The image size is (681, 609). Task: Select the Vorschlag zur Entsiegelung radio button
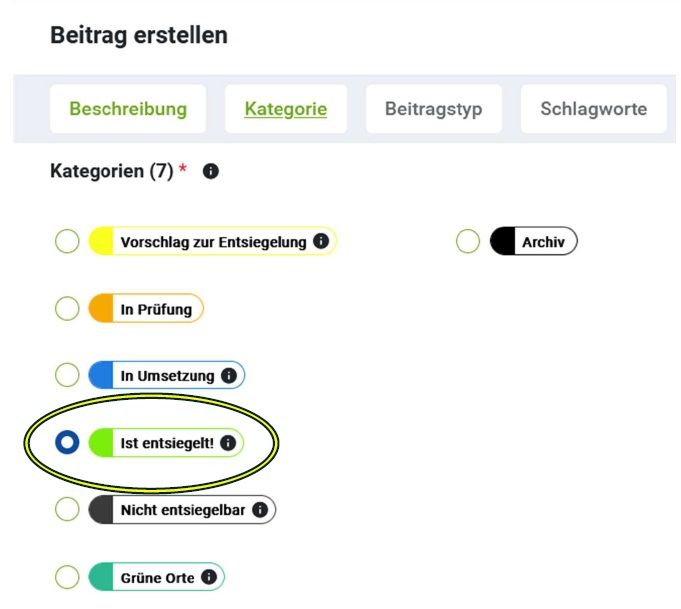[x=67, y=241]
